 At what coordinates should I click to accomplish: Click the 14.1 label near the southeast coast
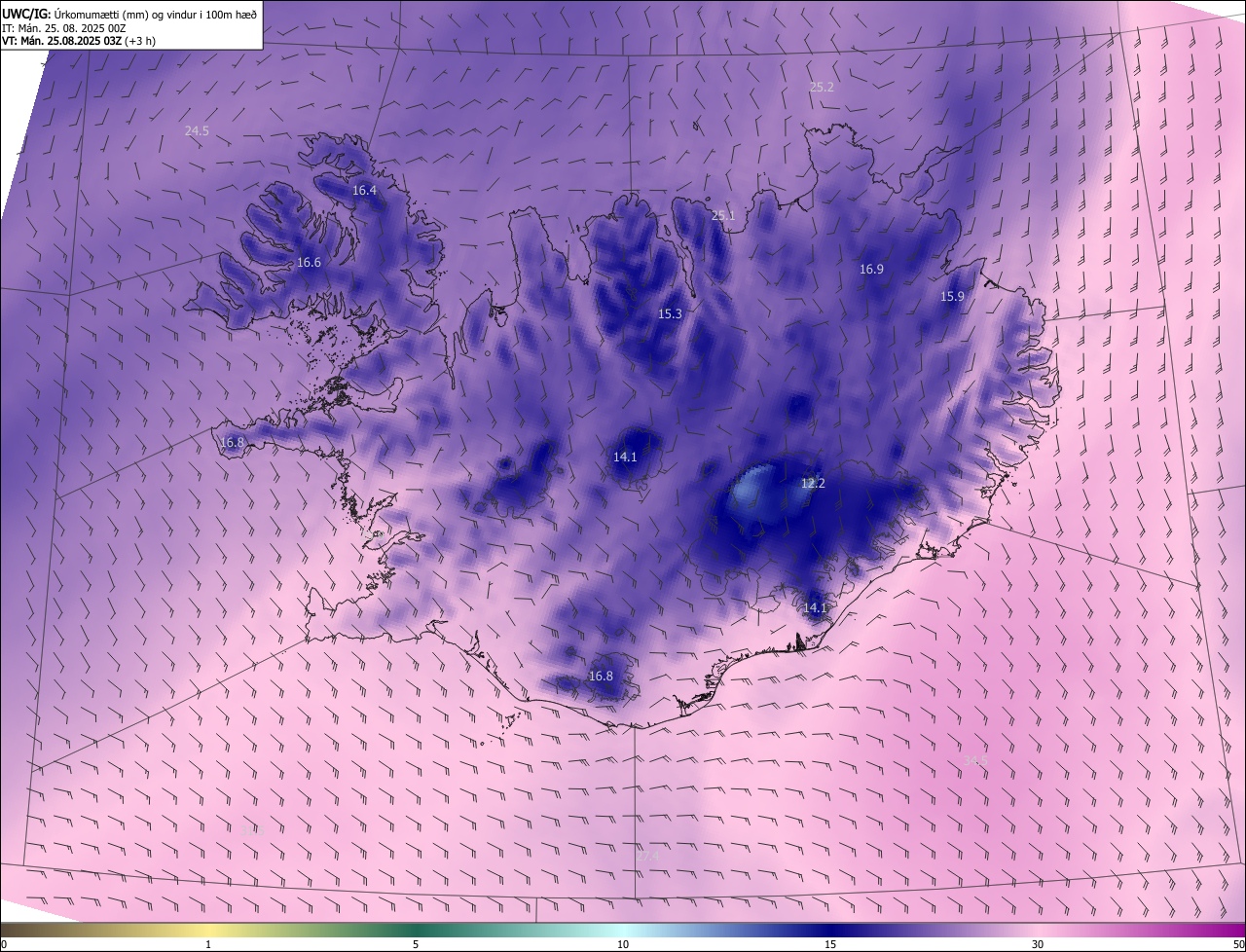(814, 607)
